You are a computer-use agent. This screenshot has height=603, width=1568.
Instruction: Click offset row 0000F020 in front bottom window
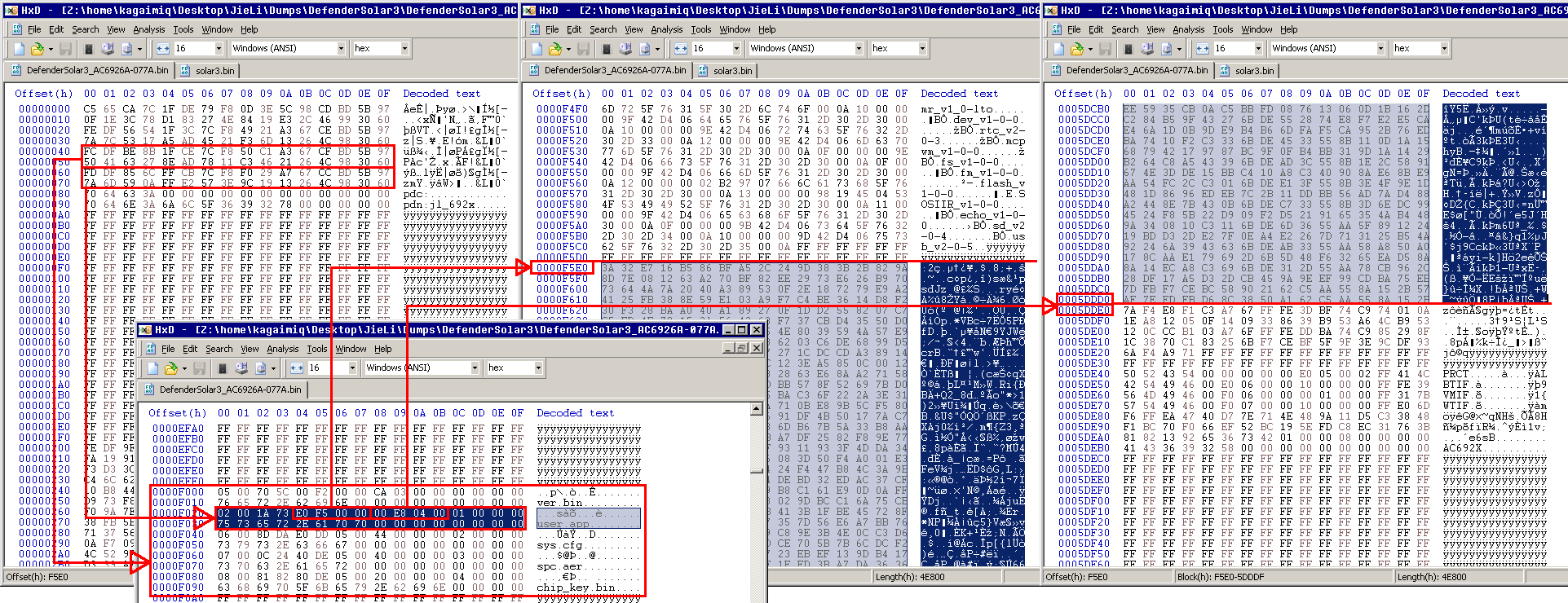(x=178, y=513)
